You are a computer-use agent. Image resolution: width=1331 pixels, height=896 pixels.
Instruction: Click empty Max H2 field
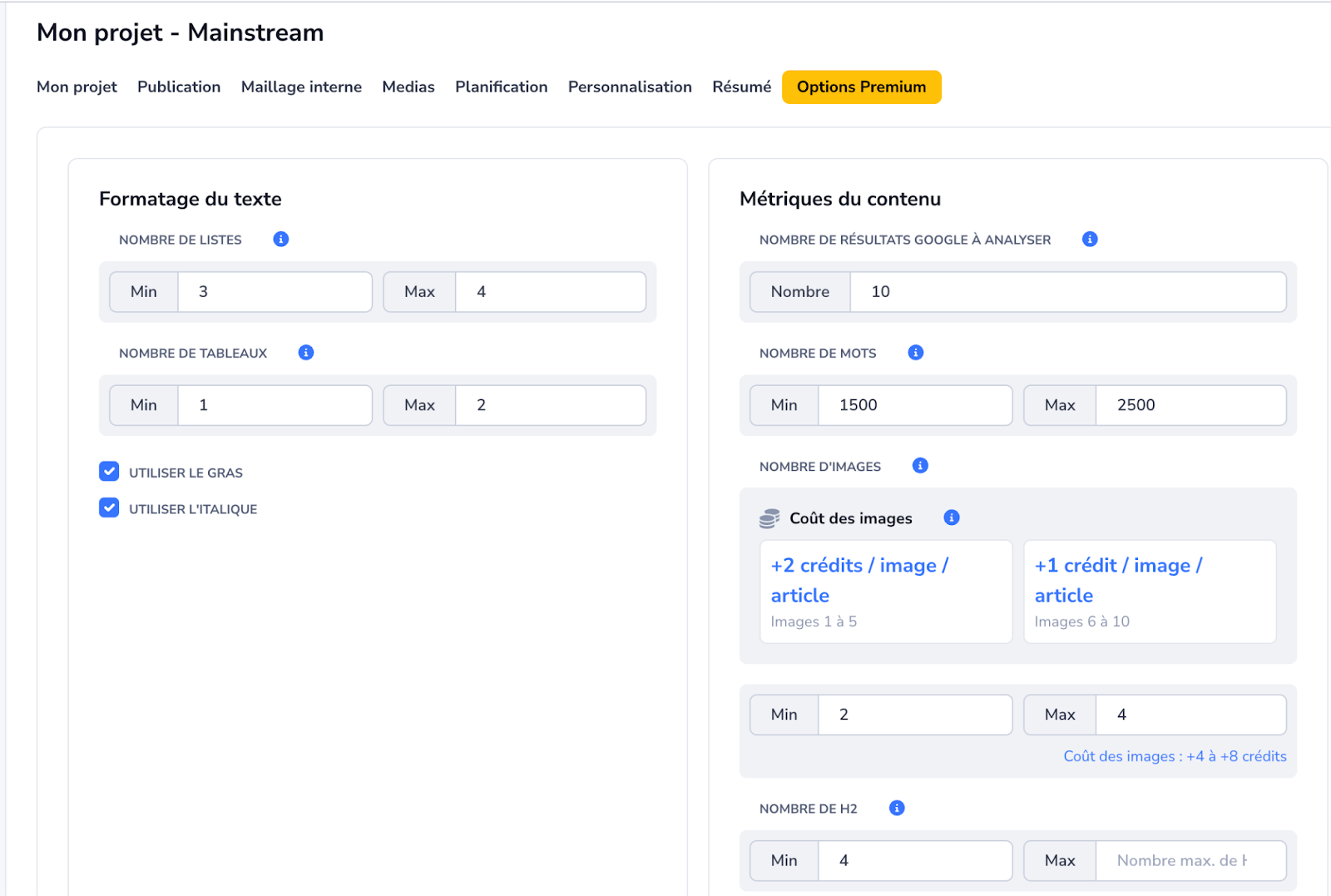click(x=1191, y=860)
